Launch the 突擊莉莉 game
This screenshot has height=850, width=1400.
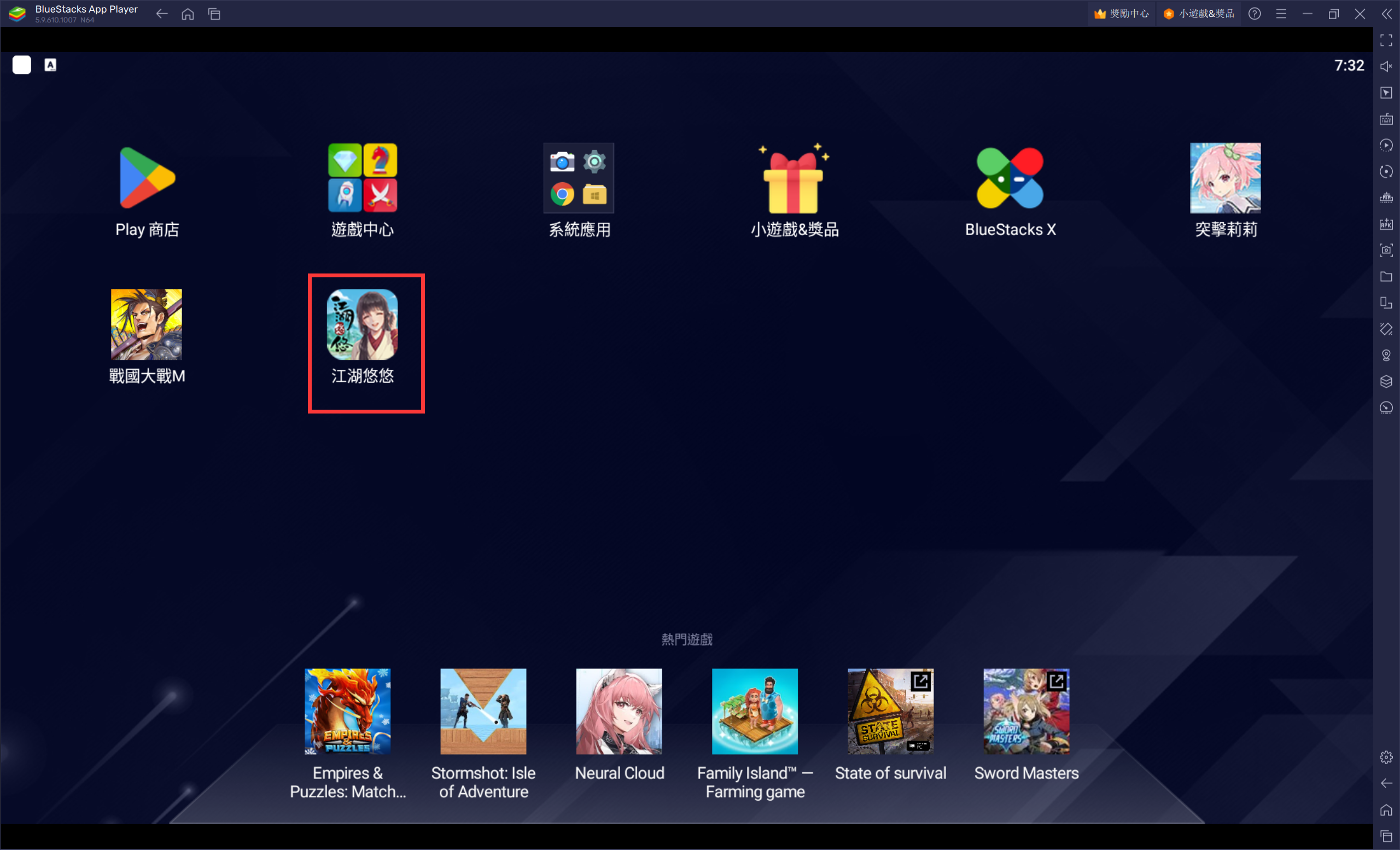(x=1225, y=178)
